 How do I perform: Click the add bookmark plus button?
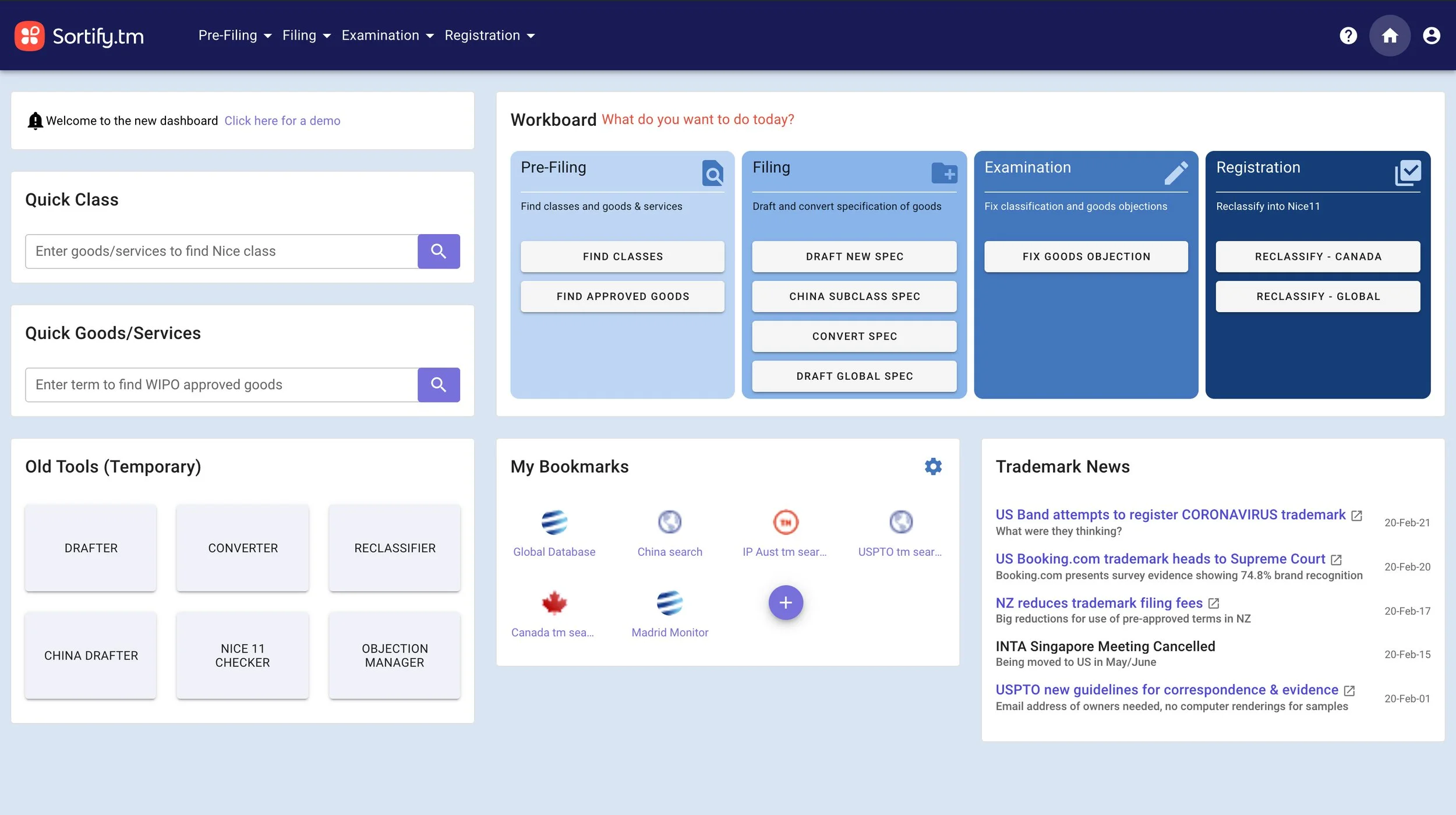[785, 602]
